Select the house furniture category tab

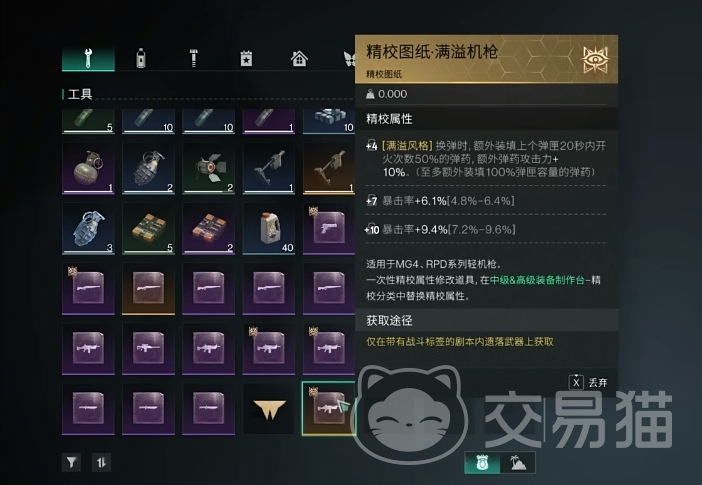[299, 58]
